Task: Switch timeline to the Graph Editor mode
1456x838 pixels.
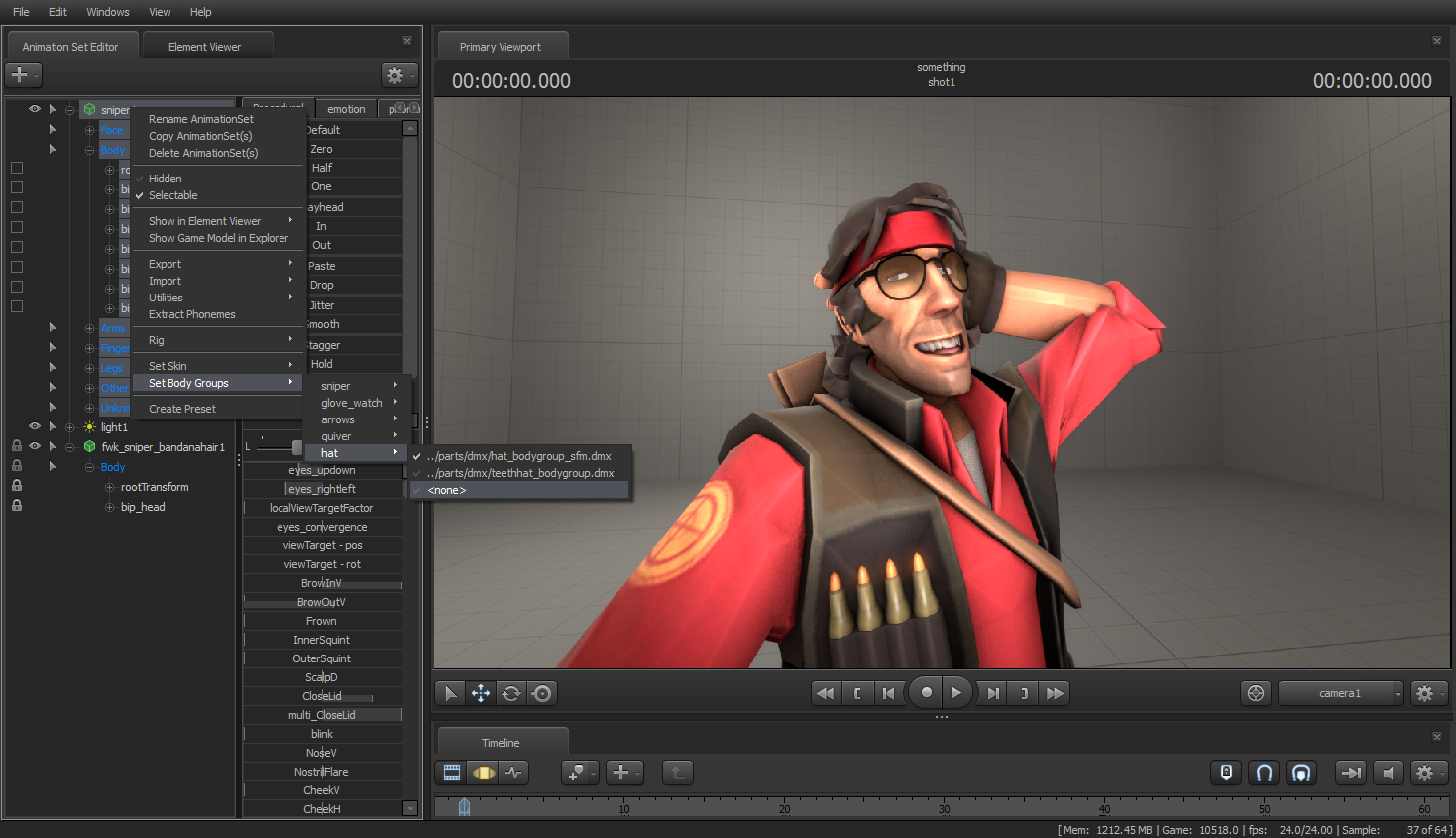Action: [x=514, y=773]
